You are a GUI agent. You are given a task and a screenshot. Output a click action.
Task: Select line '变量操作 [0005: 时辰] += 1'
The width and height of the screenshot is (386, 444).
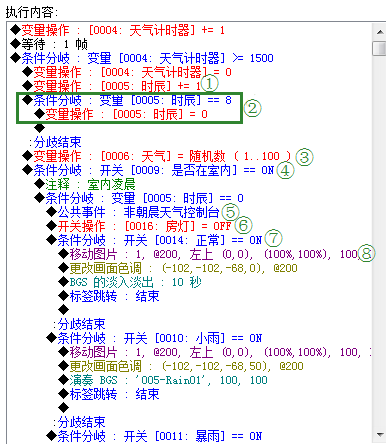(x=112, y=86)
